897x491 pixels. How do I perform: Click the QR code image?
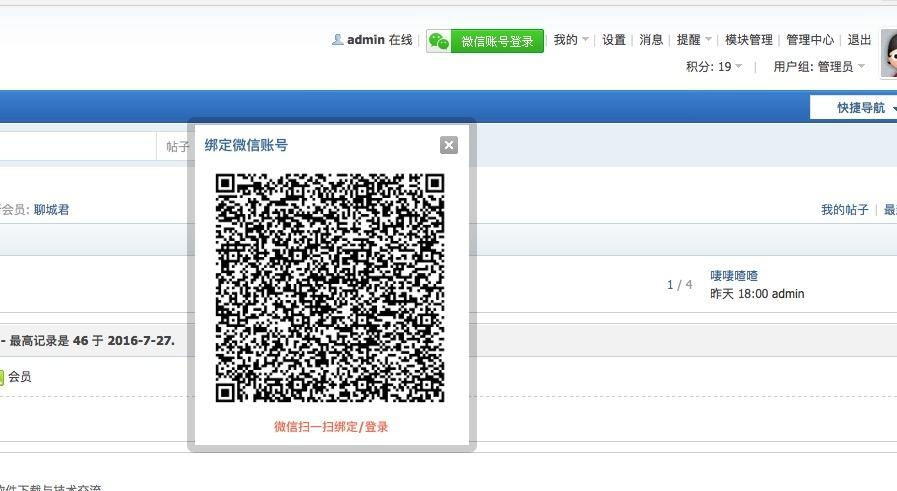coord(330,288)
